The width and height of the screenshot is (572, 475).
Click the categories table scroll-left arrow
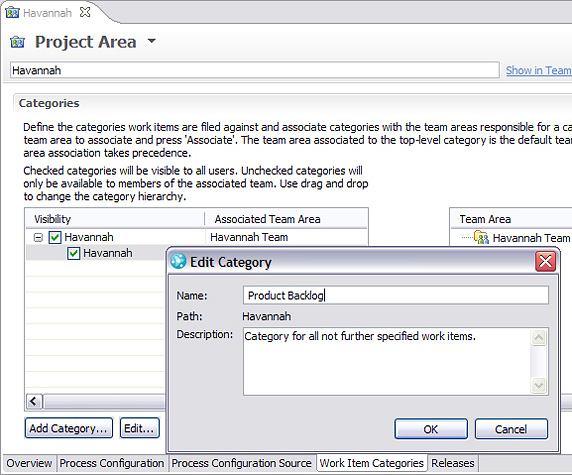(x=34, y=402)
